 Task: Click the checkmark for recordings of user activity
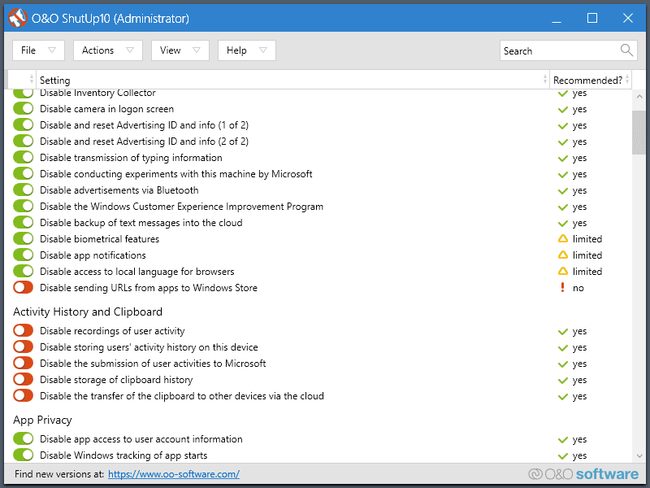coord(563,332)
